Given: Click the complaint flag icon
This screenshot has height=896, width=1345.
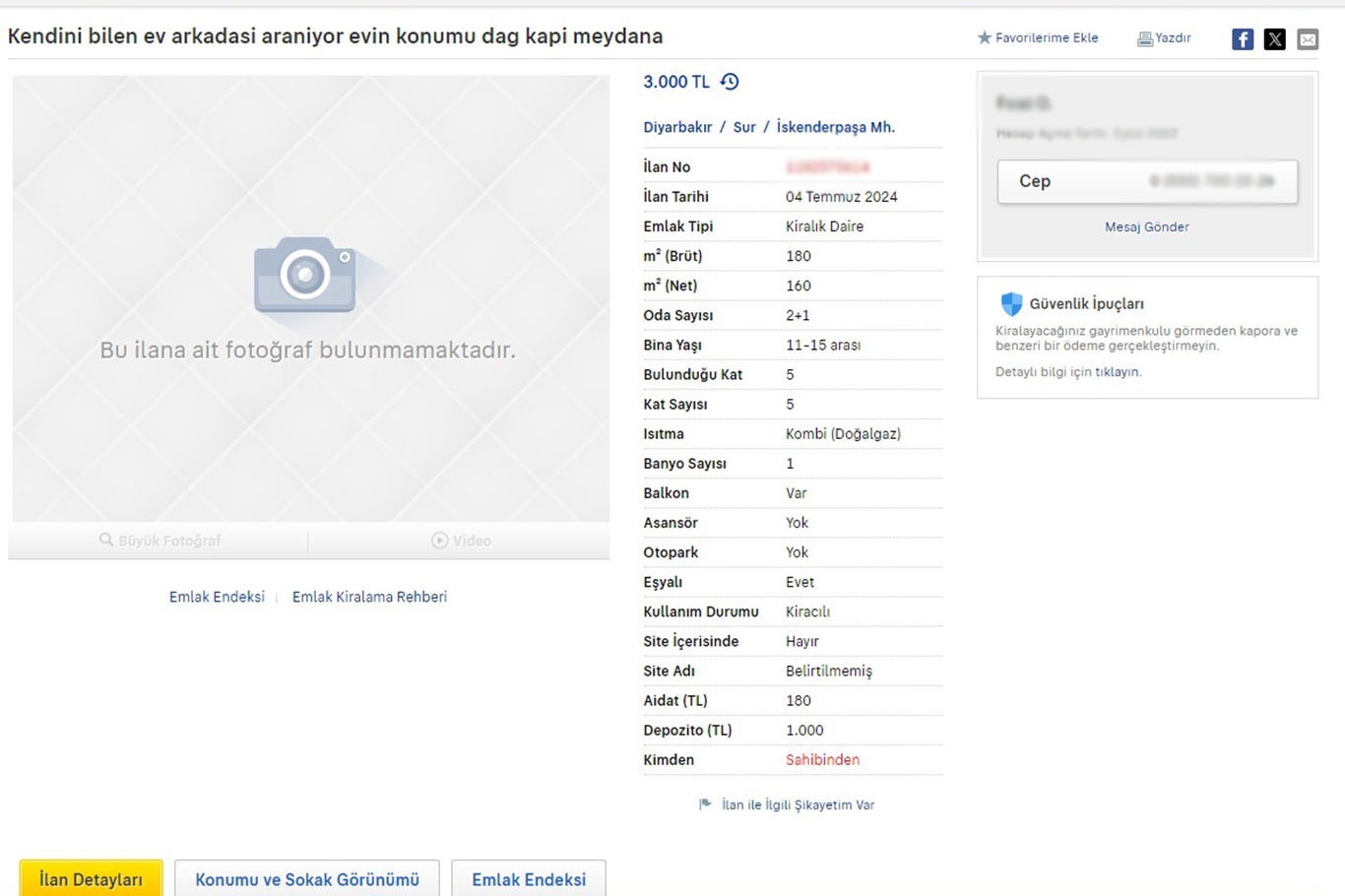Looking at the screenshot, I should click(x=705, y=804).
